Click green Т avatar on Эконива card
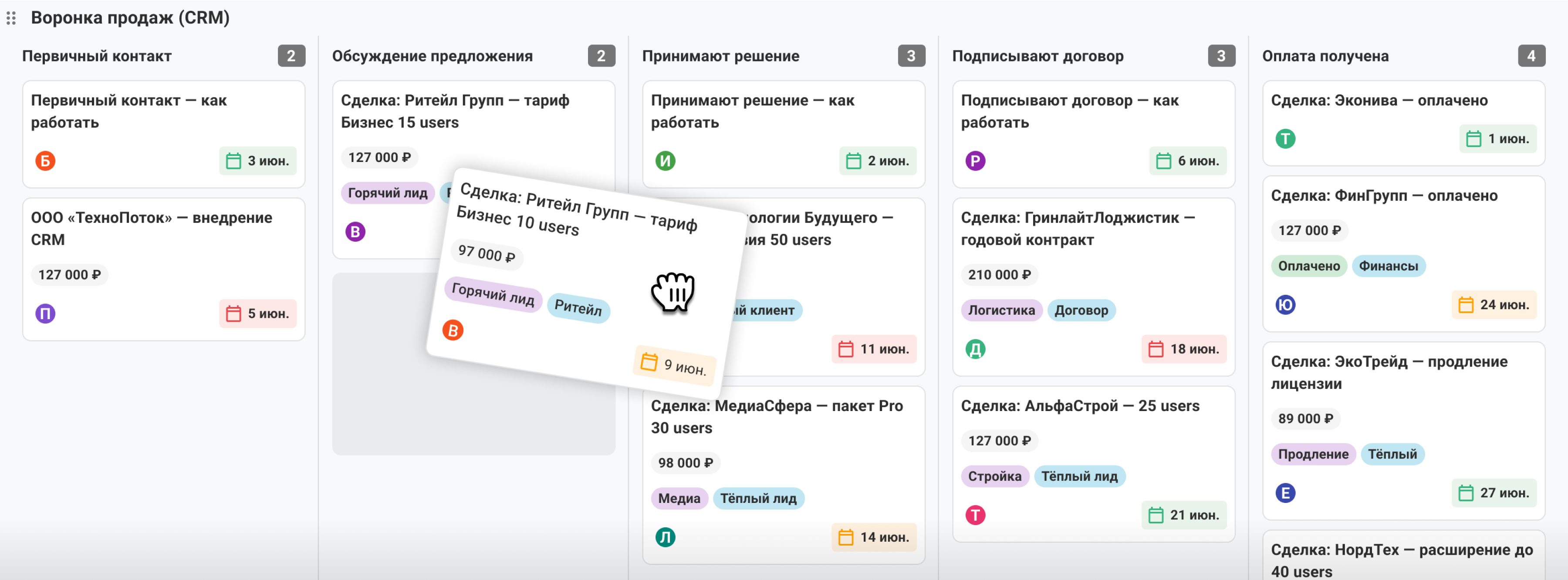The image size is (1568, 580). click(1286, 139)
